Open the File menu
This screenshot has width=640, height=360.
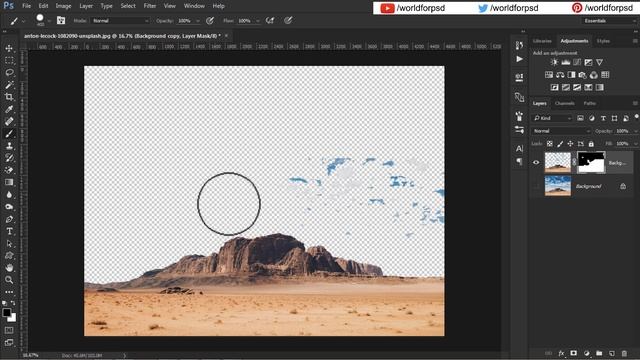pyautogui.click(x=27, y=6)
